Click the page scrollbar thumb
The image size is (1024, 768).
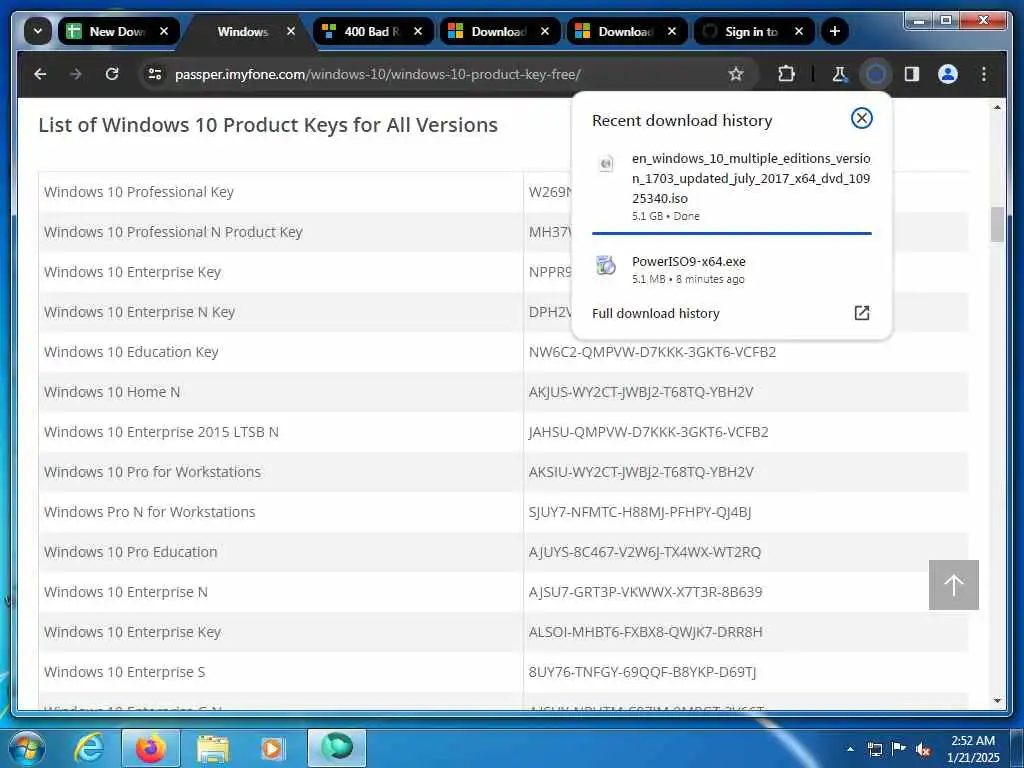click(x=997, y=225)
